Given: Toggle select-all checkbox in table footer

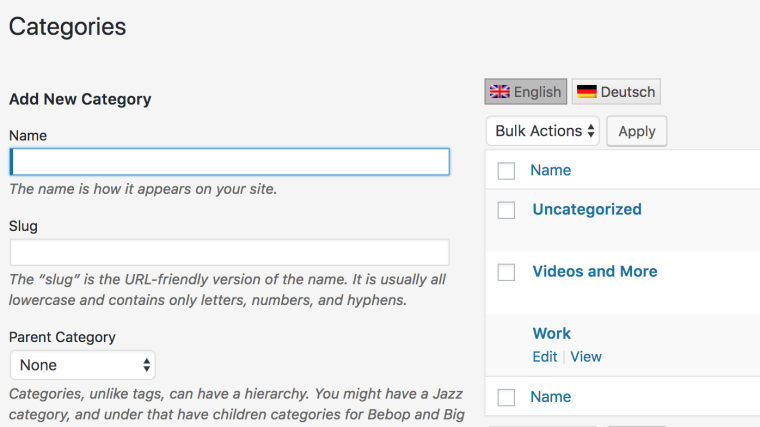Looking at the screenshot, I should pos(506,397).
